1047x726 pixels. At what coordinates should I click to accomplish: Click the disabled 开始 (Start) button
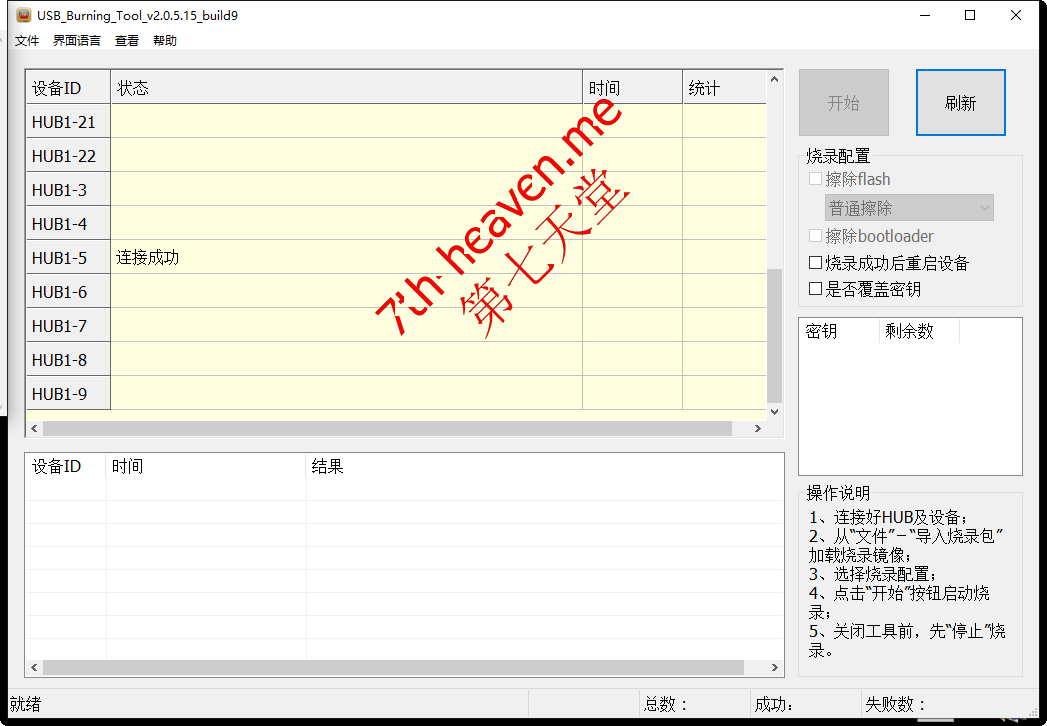tap(842, 102)
